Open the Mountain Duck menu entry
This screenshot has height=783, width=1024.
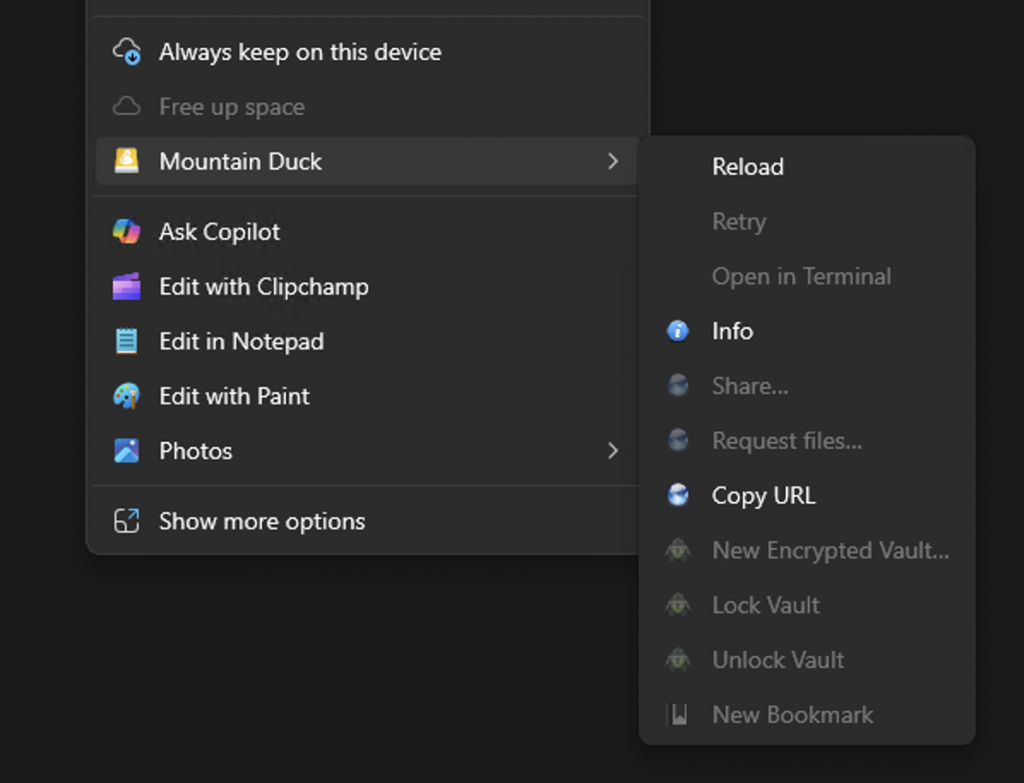tap(368, 161)
